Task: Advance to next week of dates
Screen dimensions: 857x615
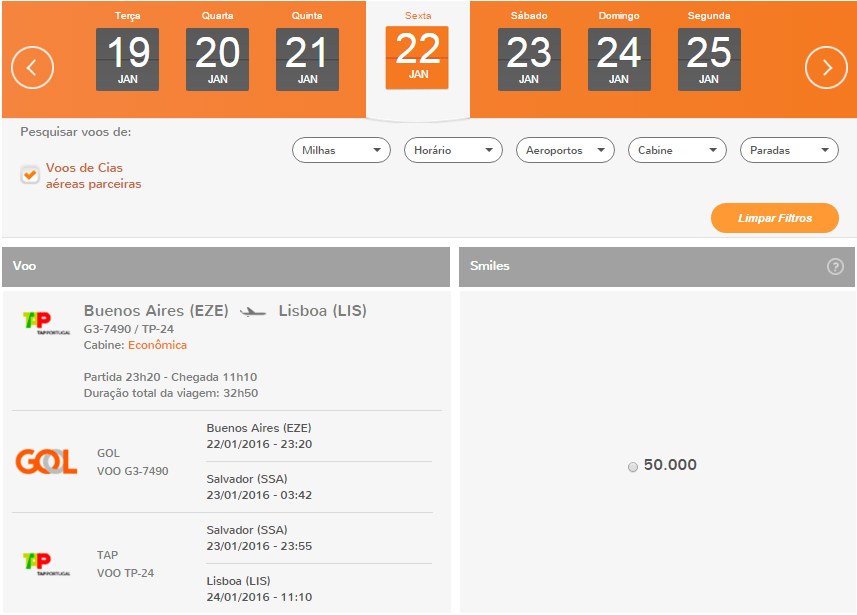Action: tap(826, 68)
